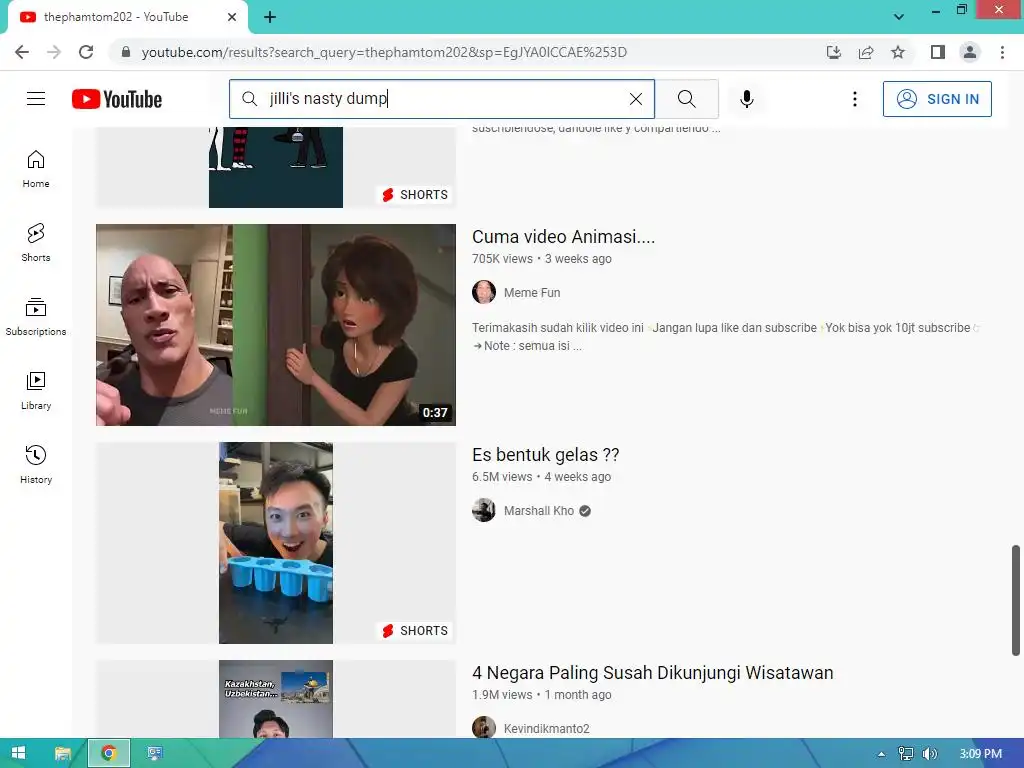This screenshot has width=1024, height=768.
Task: Open History in the sidebar
Action: (36, 464)
